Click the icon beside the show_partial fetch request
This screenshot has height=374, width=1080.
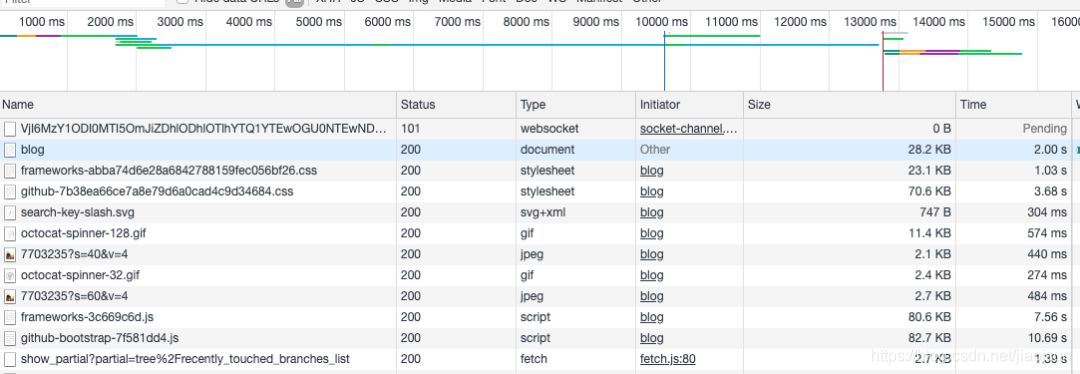10,360
